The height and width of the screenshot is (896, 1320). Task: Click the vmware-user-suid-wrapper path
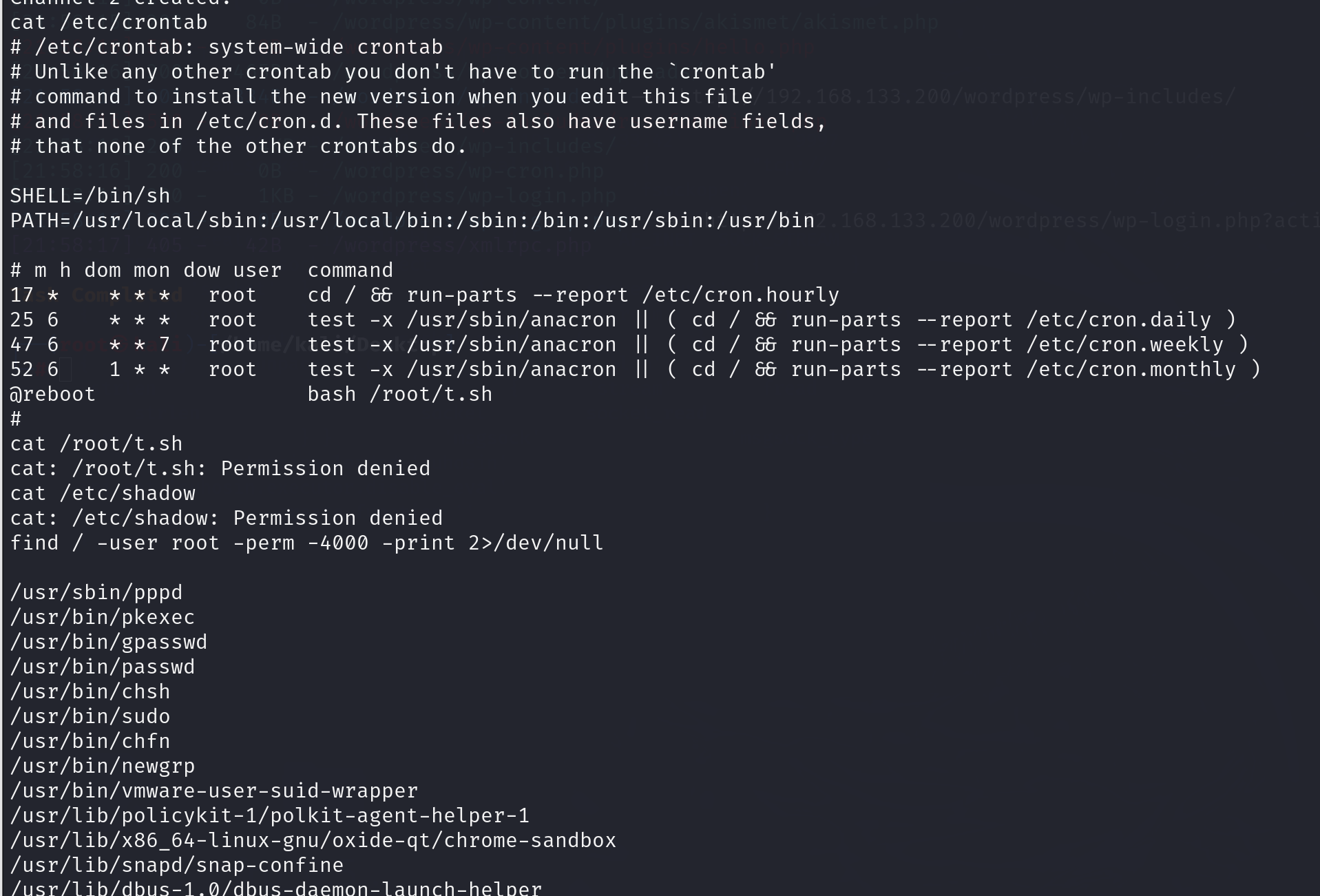click(x=214, y=791)
